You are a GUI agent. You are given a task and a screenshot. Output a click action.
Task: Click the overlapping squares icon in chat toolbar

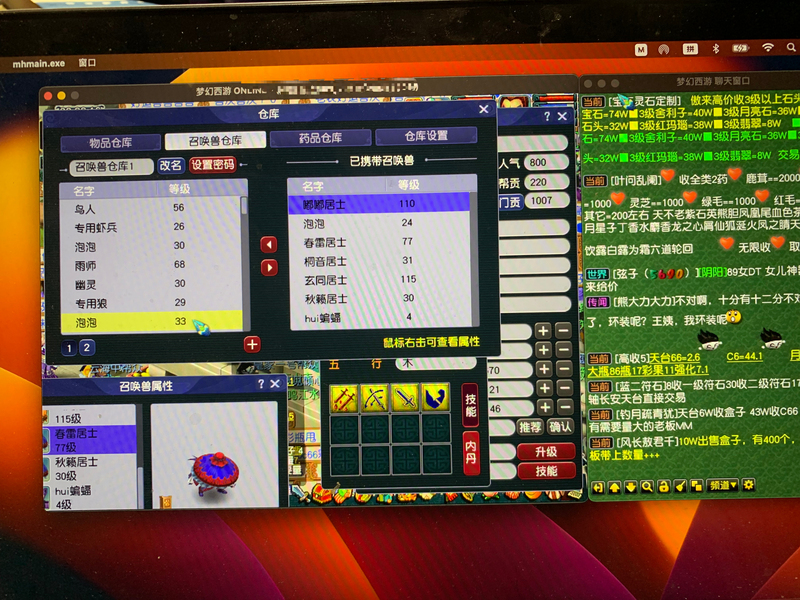(x=696, y=485)
